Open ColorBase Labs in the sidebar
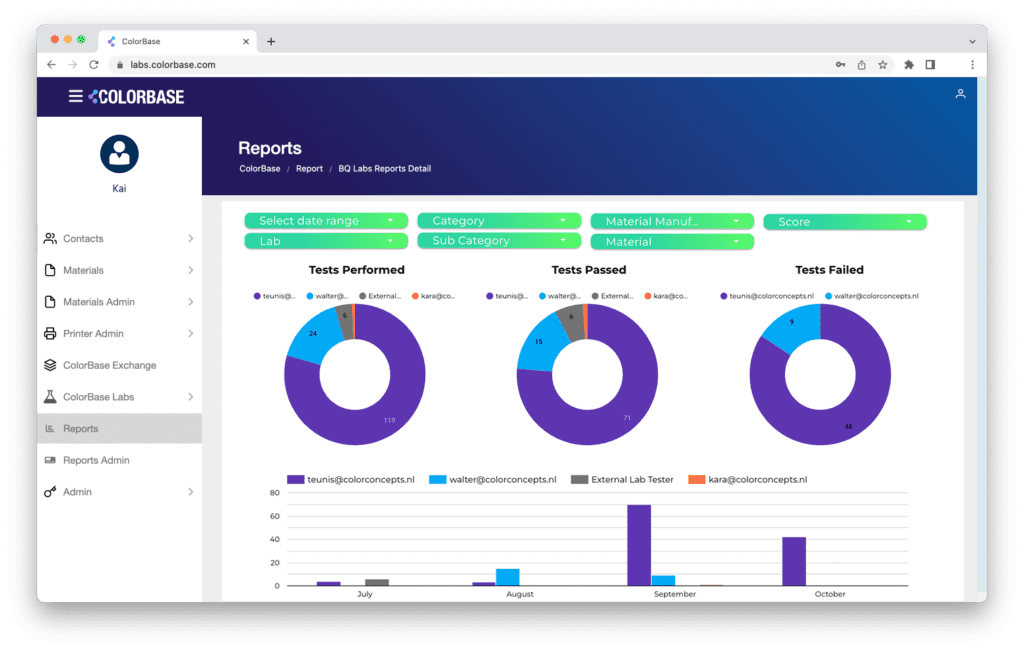This screenshot has width=1024, height=651. (x=119, y=397)
